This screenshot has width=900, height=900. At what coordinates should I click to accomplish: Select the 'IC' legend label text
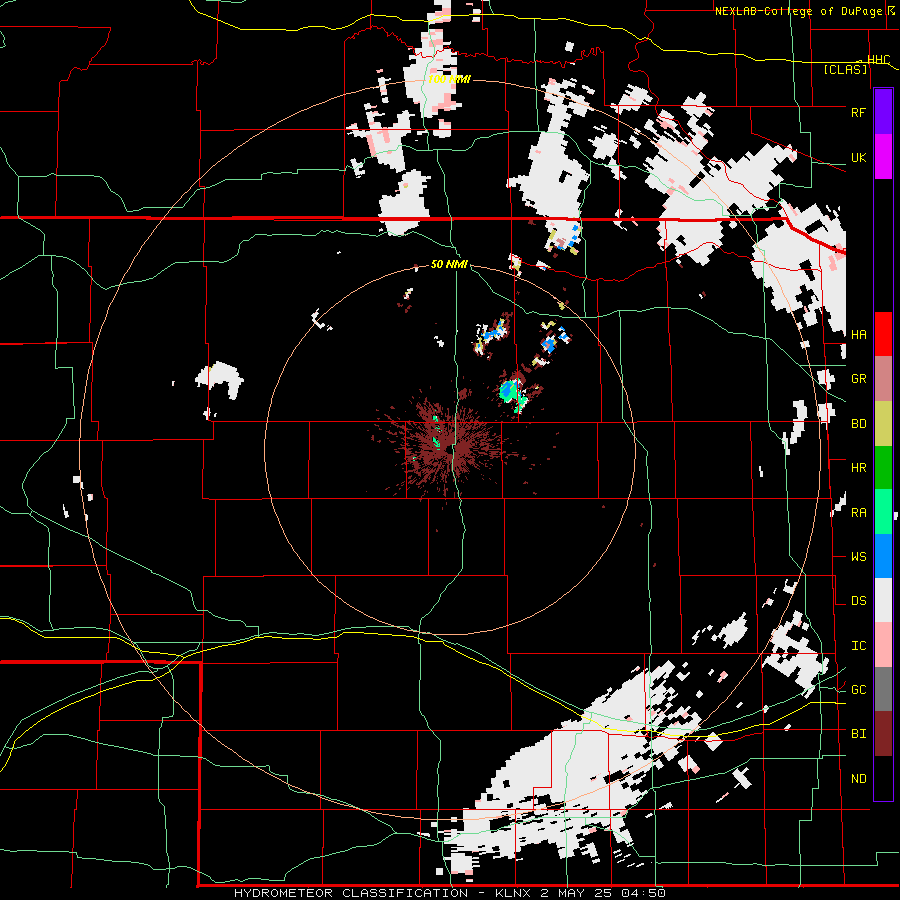click(858, 645)
